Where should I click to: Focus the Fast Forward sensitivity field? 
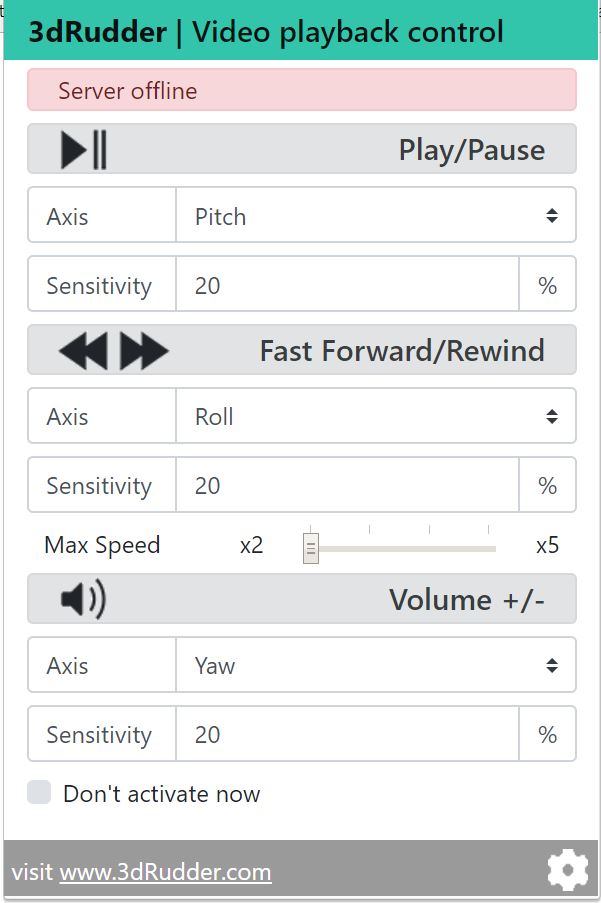[347, 485]
